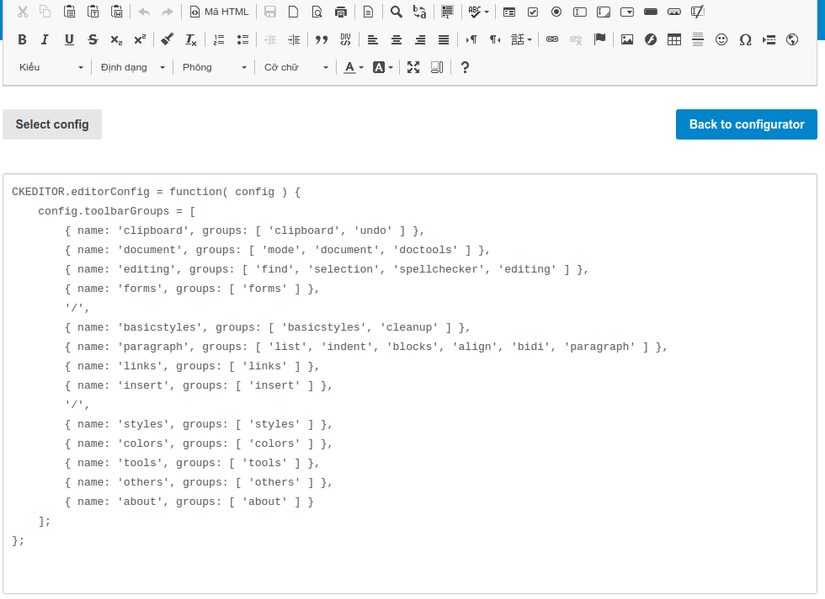Toggle Bold formatting
825x599 pixels.
(22, 39)
